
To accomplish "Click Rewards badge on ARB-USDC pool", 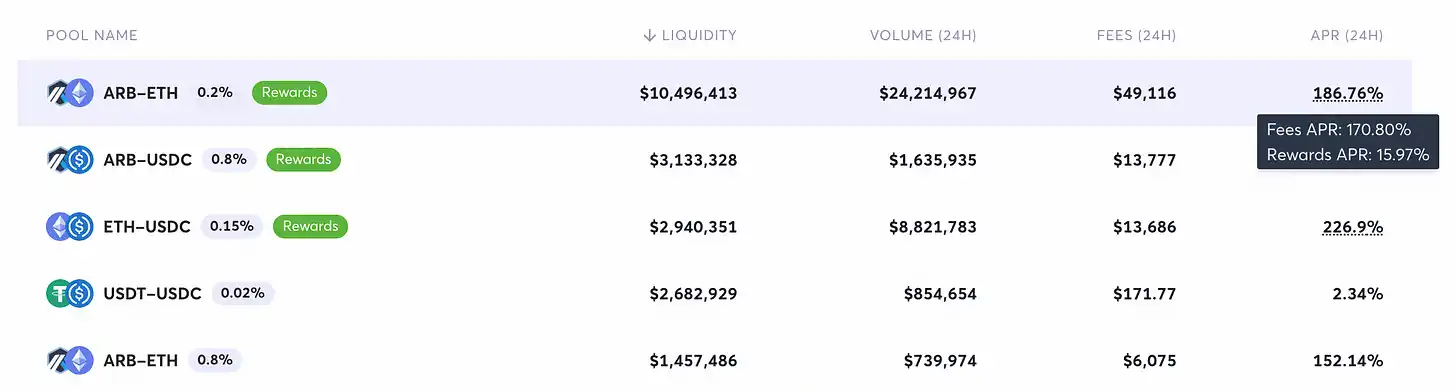I will click(x=303, y=160).
